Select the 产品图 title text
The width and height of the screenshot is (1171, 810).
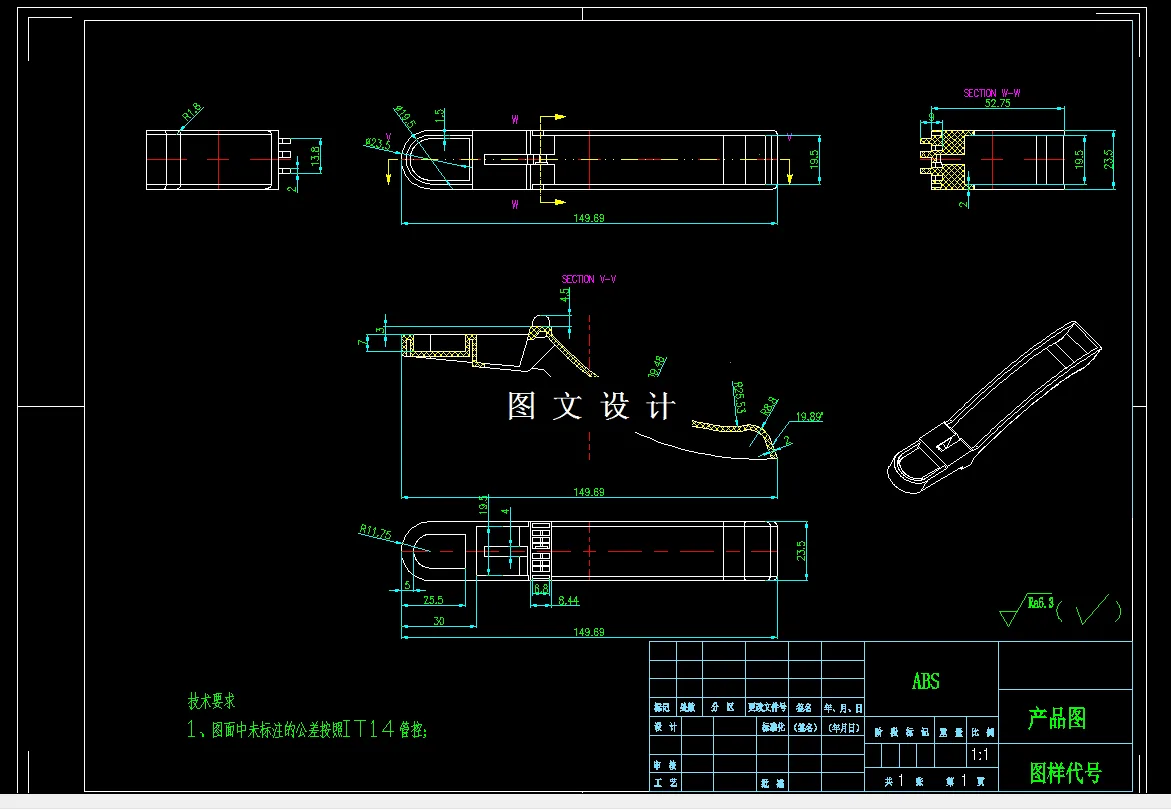(x=1057, y=718)
